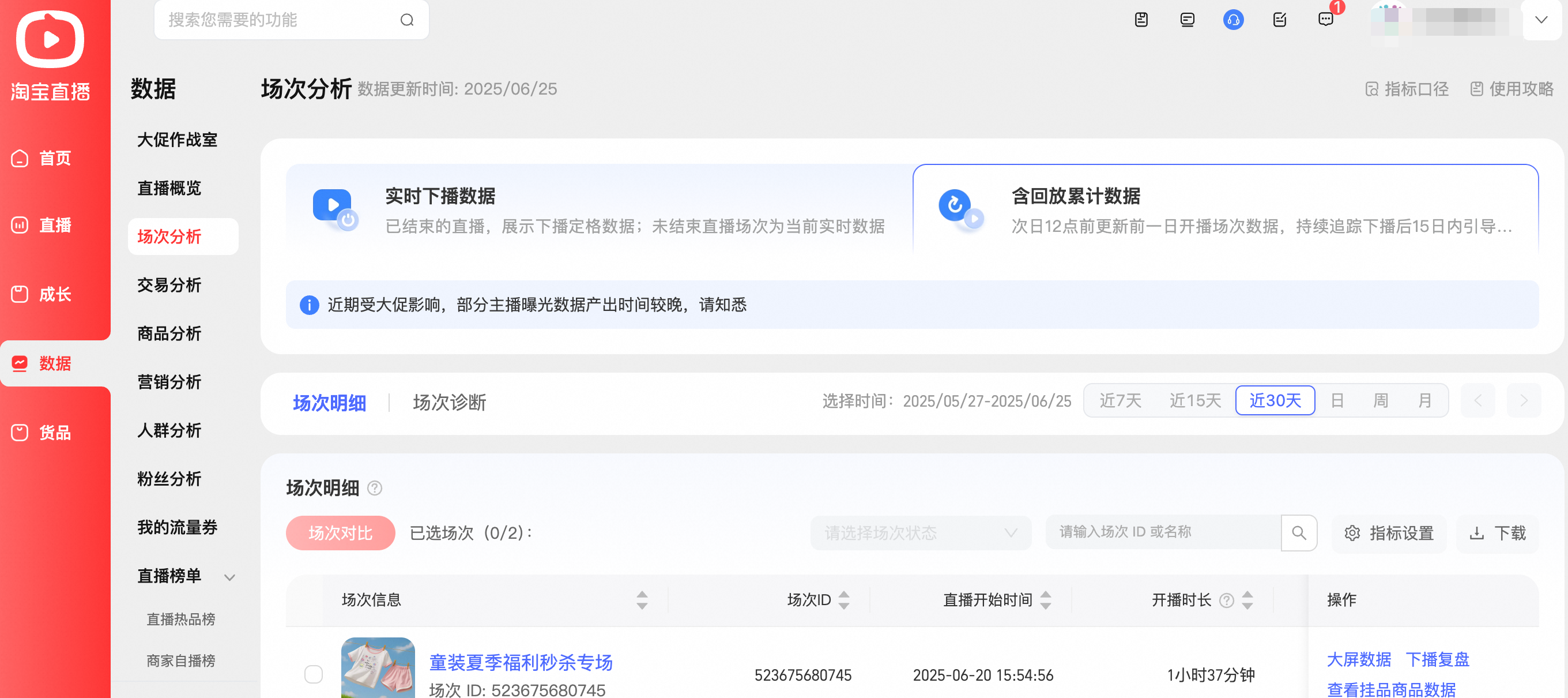Click the 下载 download button

[1498, 533]
